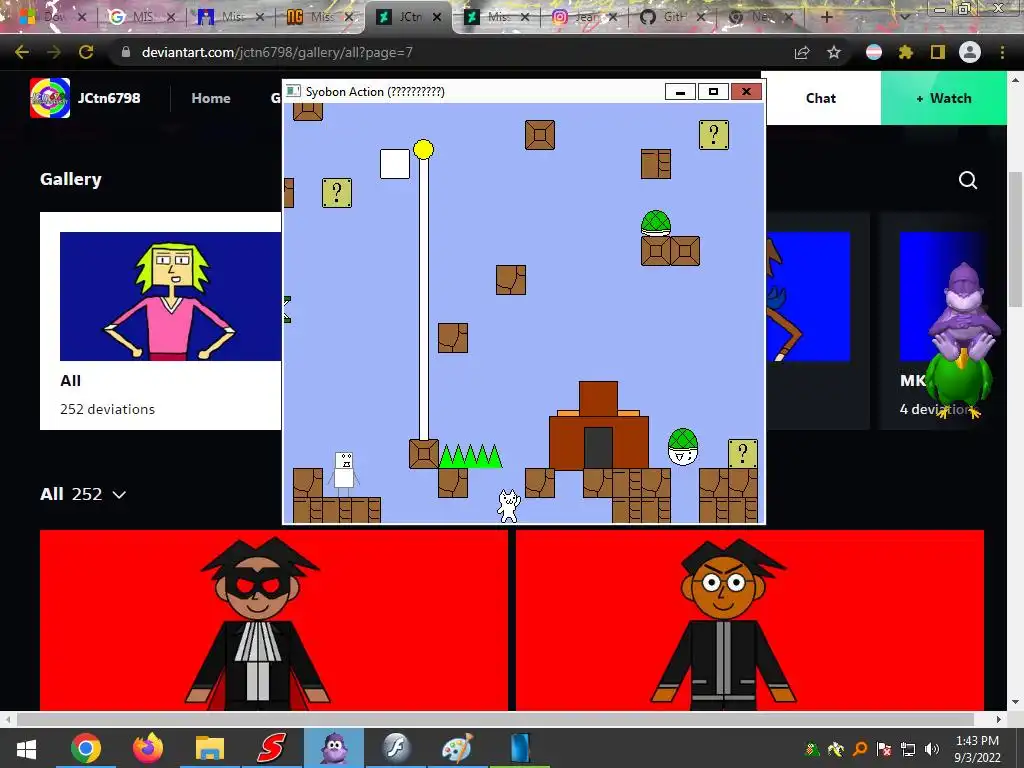Bookmark this page with the star icon
This screenshot has width=1024, height=768.
click(834, 52)
